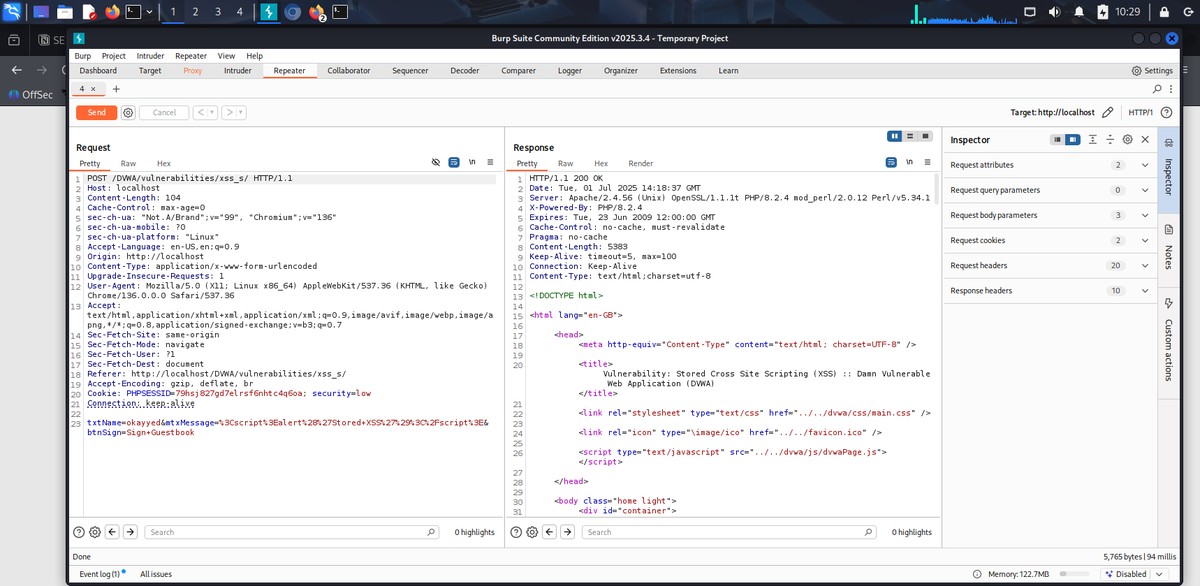Screen dimensions: 1200x586
Task: Open Settings in Burp top bar
Action: (x=1152, y=71)
